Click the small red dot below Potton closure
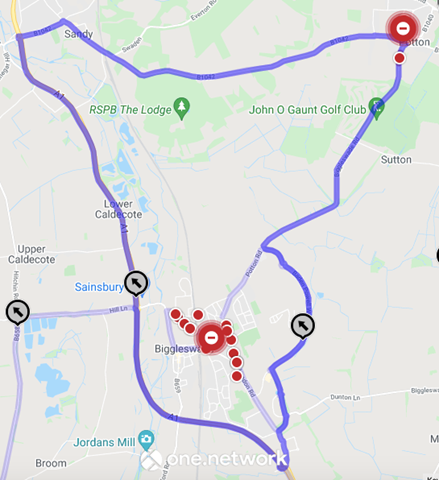This screenshot has width=439, height=480. tap(399, 58)
